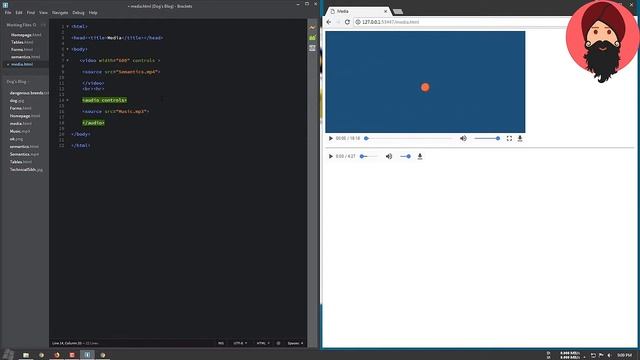
Task: Click the linting status icon in status bar
Action: point(278,343)
